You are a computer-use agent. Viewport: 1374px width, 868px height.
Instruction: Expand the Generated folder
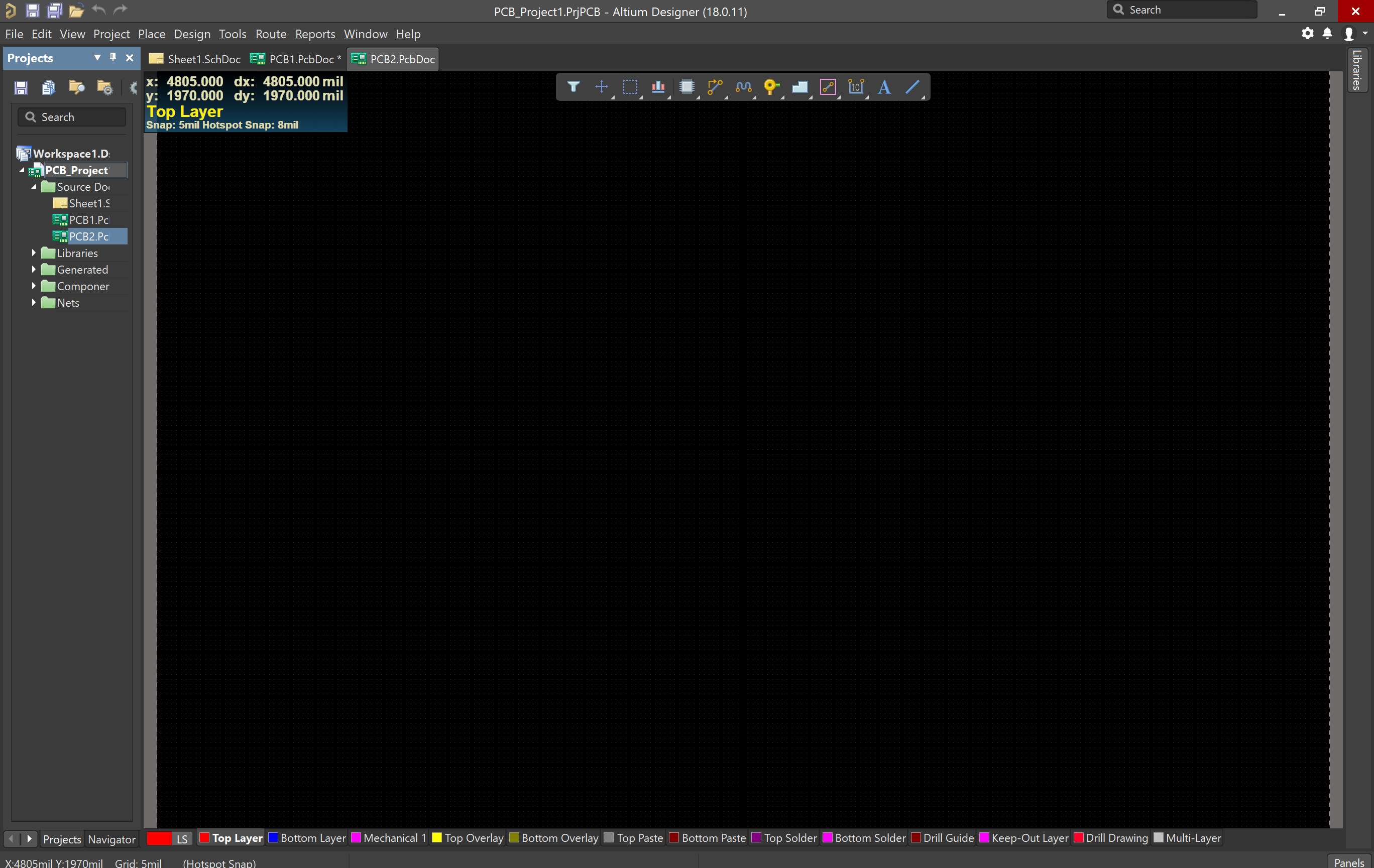pyautogui.click(x=34, y=269)
